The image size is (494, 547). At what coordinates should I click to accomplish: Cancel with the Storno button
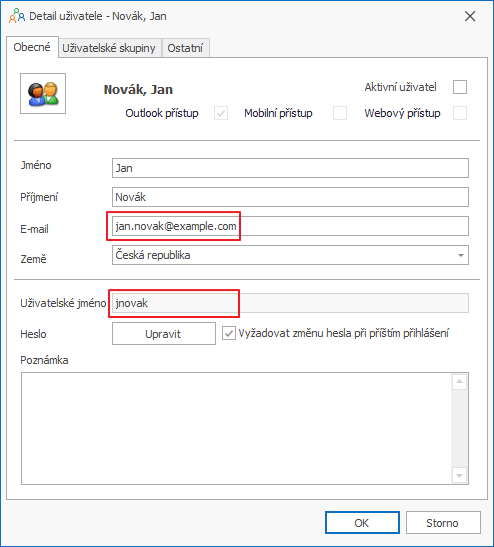443,523
